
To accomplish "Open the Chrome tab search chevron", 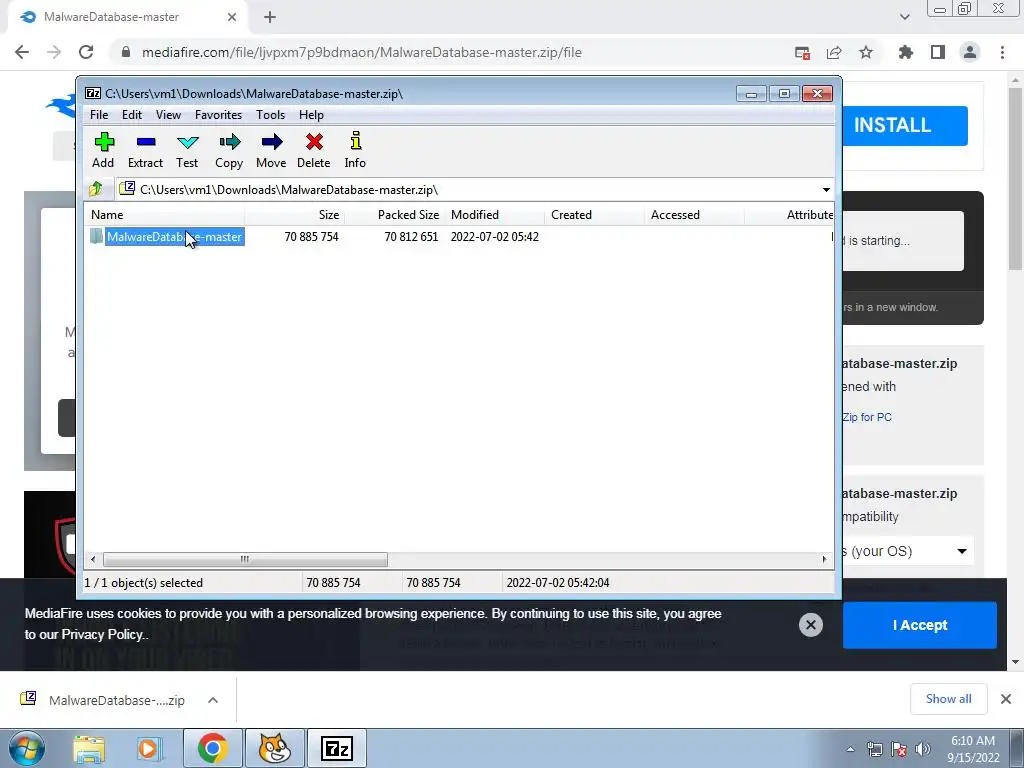I will pos(904,17).
